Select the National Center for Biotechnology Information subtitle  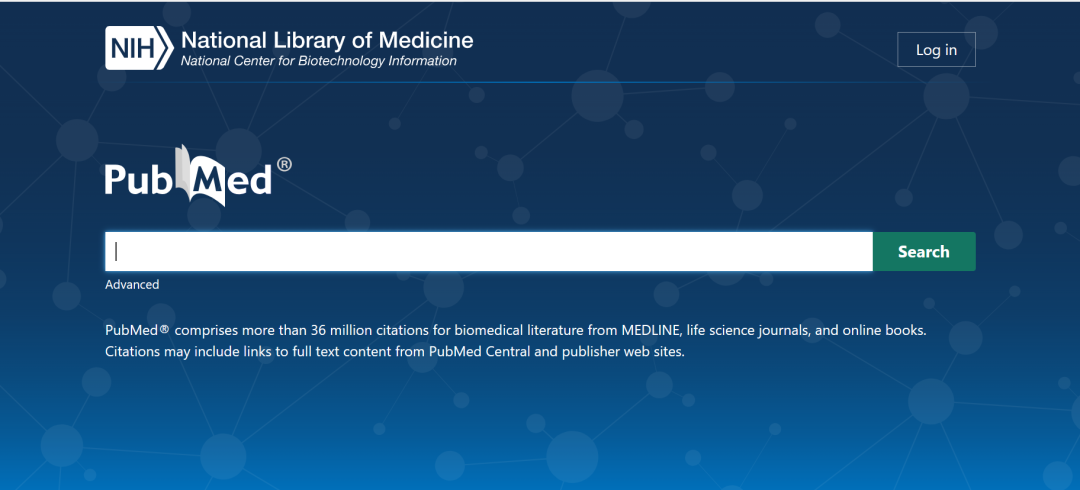click(x=318, y=61)
